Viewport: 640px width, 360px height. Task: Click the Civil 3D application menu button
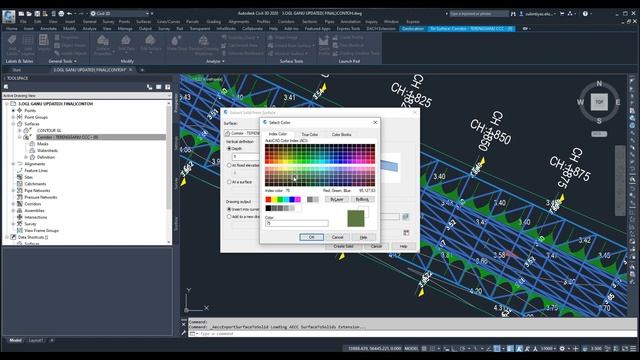click(9, 16)
